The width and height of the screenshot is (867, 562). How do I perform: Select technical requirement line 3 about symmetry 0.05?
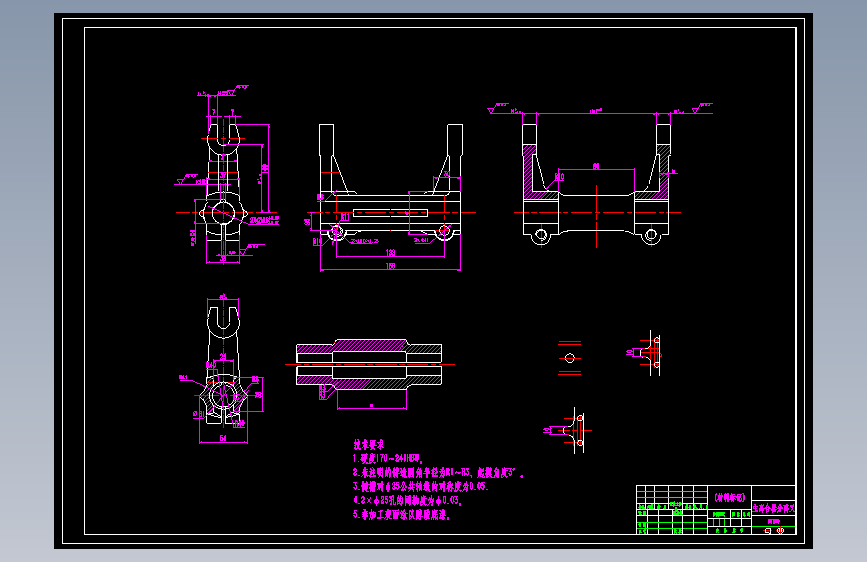(421, 487)
